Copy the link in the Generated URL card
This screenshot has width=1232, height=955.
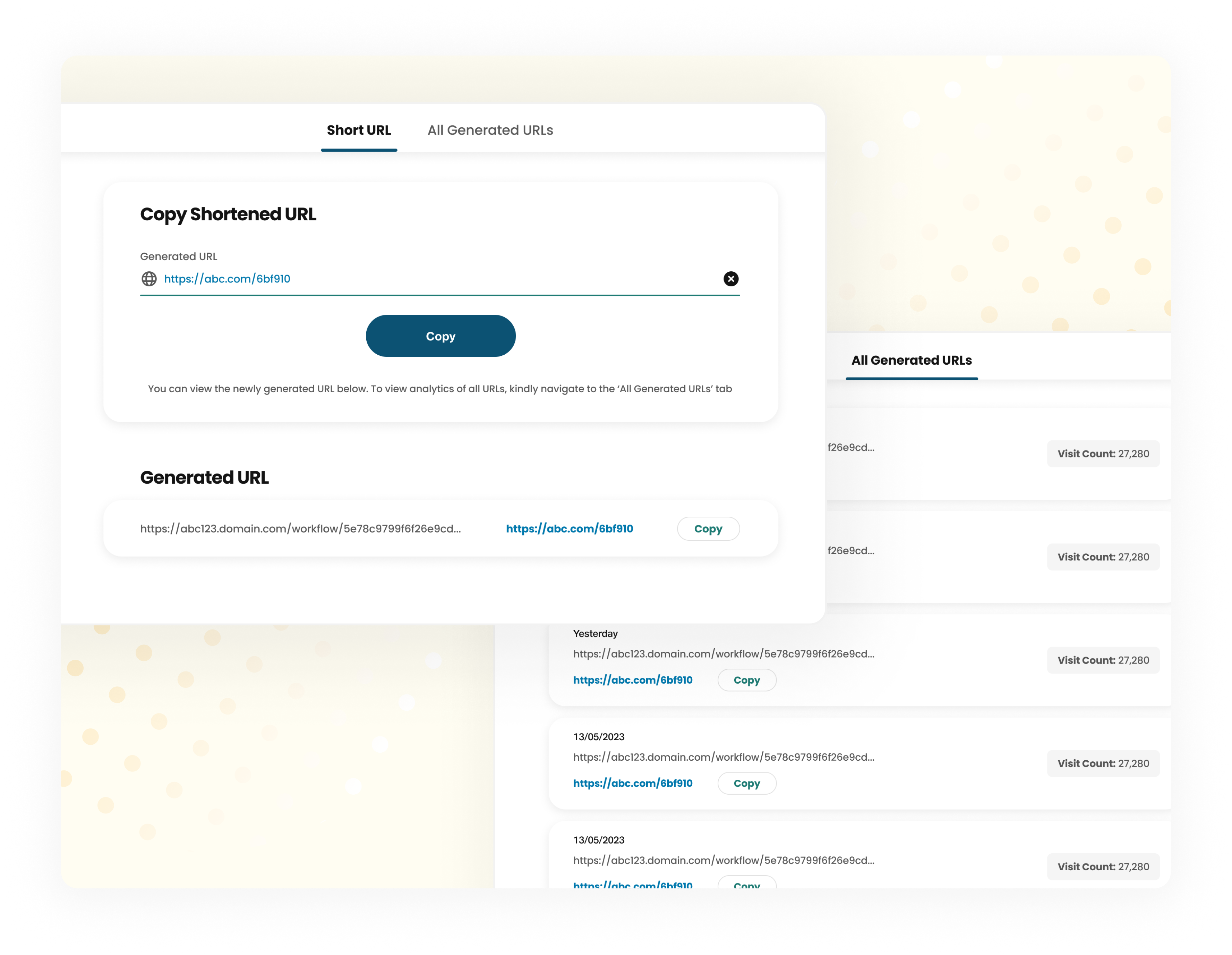point(709,529)
